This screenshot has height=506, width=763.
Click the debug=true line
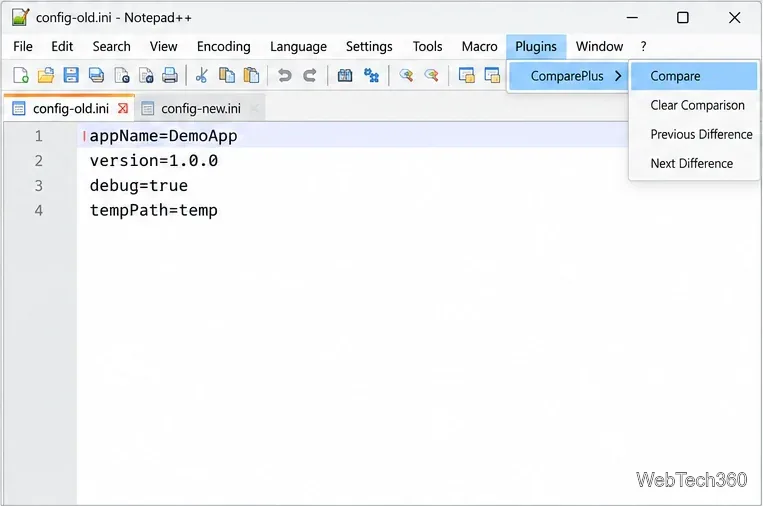tap(139, 185)
